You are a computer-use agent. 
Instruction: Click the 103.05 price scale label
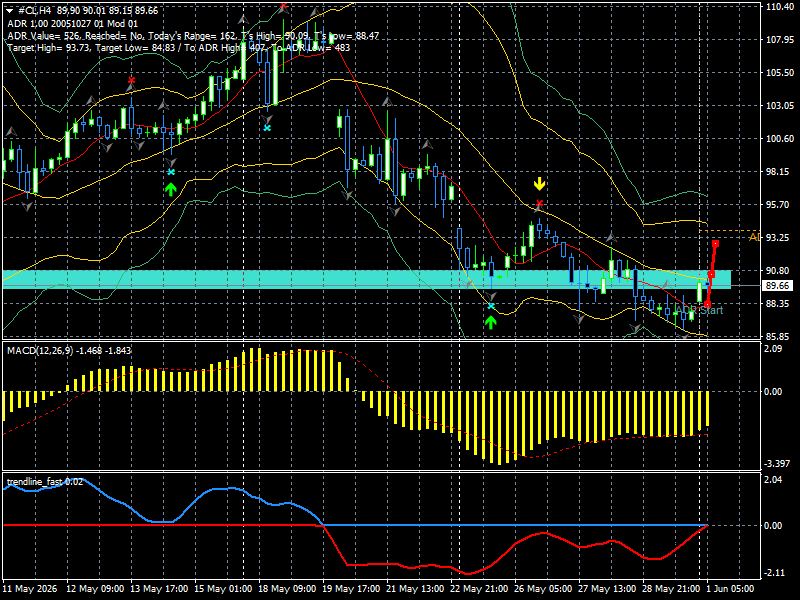(780, 106)
